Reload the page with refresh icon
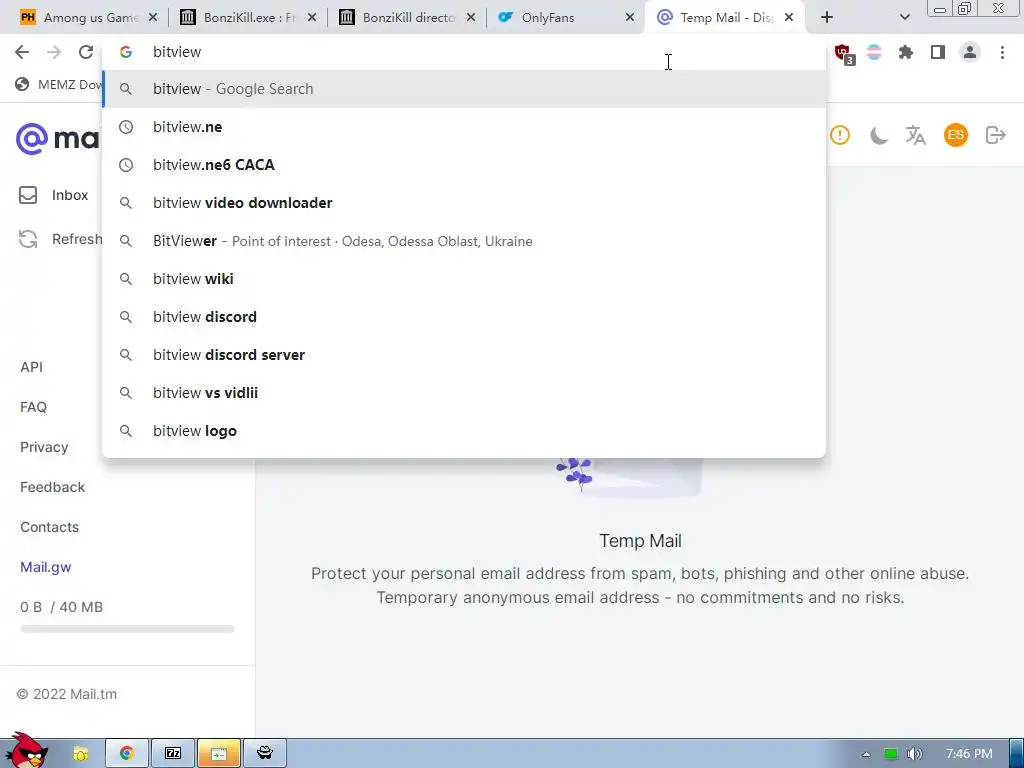1024x768 pixels. 86,52
